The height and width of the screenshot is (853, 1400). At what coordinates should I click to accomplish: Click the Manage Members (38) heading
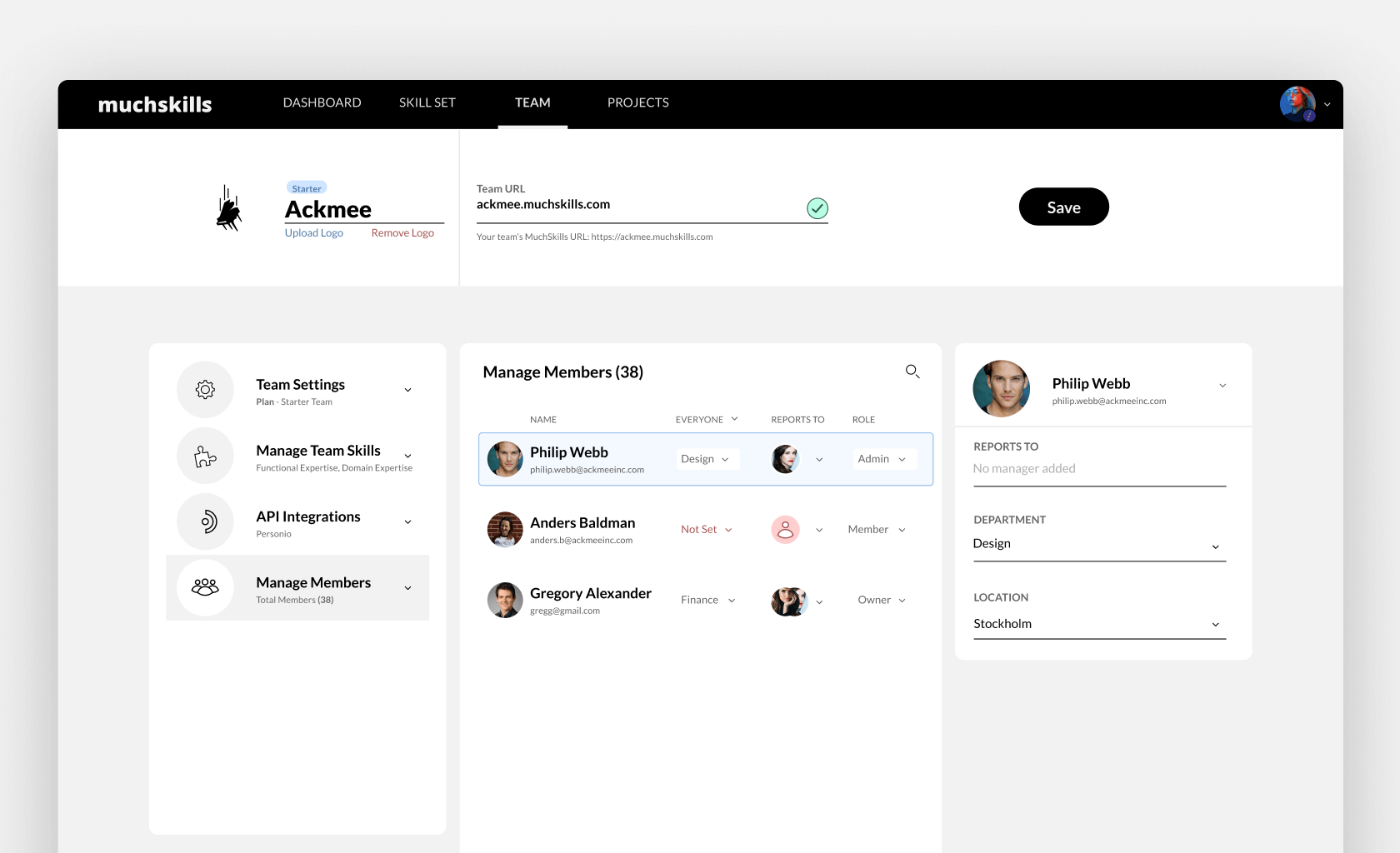tap(563, 372)
